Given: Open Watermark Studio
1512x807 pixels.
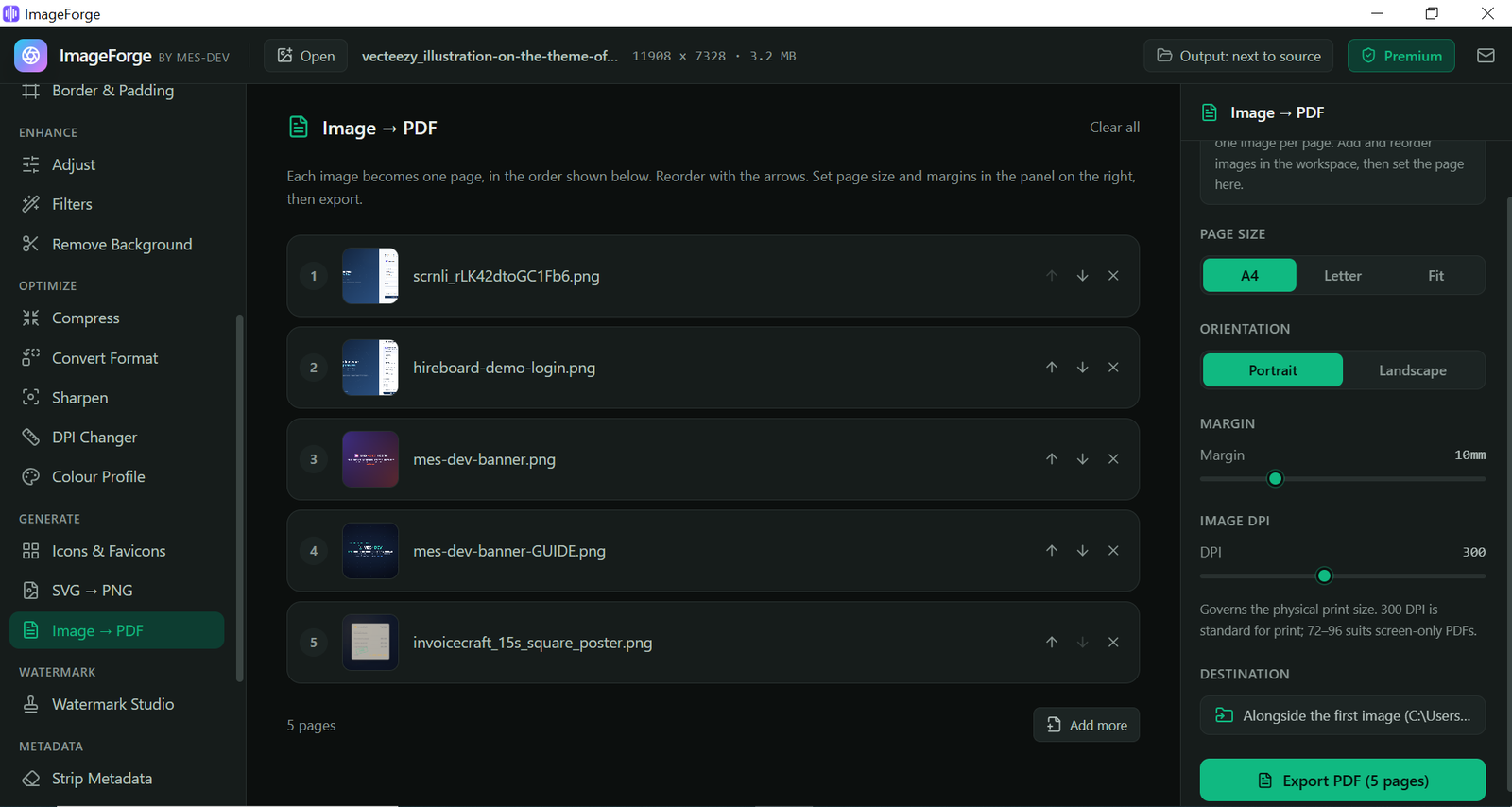Looking at the screenshot, I should click(116, 704).
